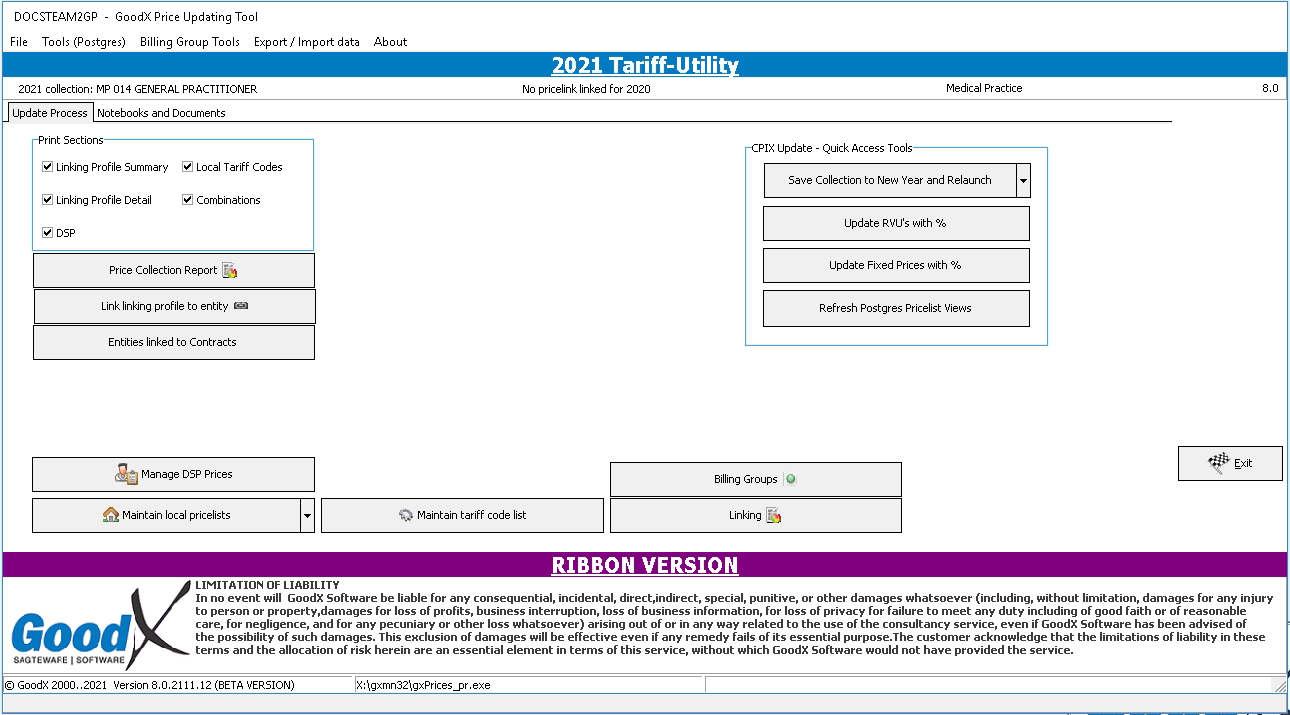Uncheck the Combinations checkbox
The width and height of the screenshot is (1290, 715).
(x=187, y=200)
